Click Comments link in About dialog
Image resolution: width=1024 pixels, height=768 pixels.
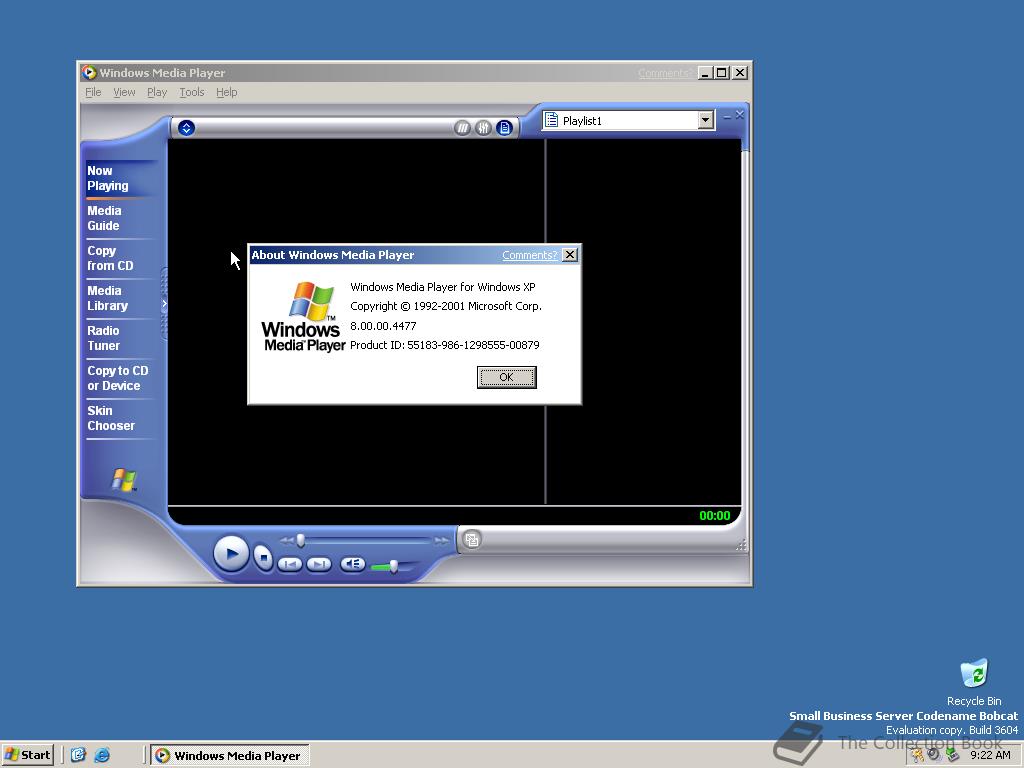(x=530, y=255)
